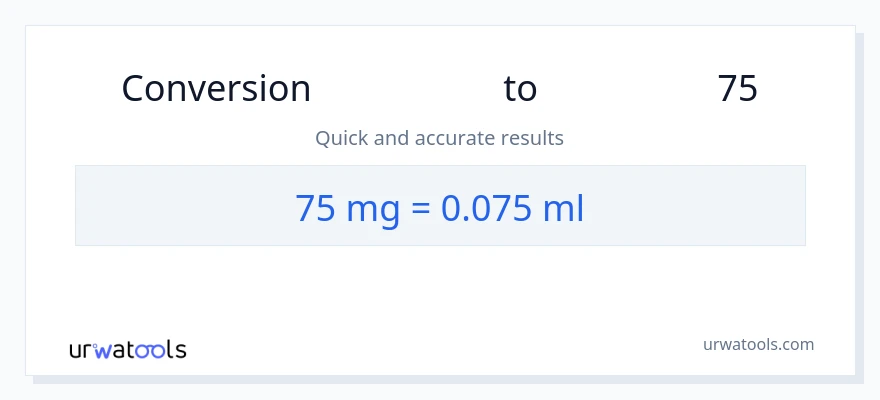The height and width of the screenshot is (400, 880).
Task: Click the "0.075" value in the result
Action: point(486,207)
